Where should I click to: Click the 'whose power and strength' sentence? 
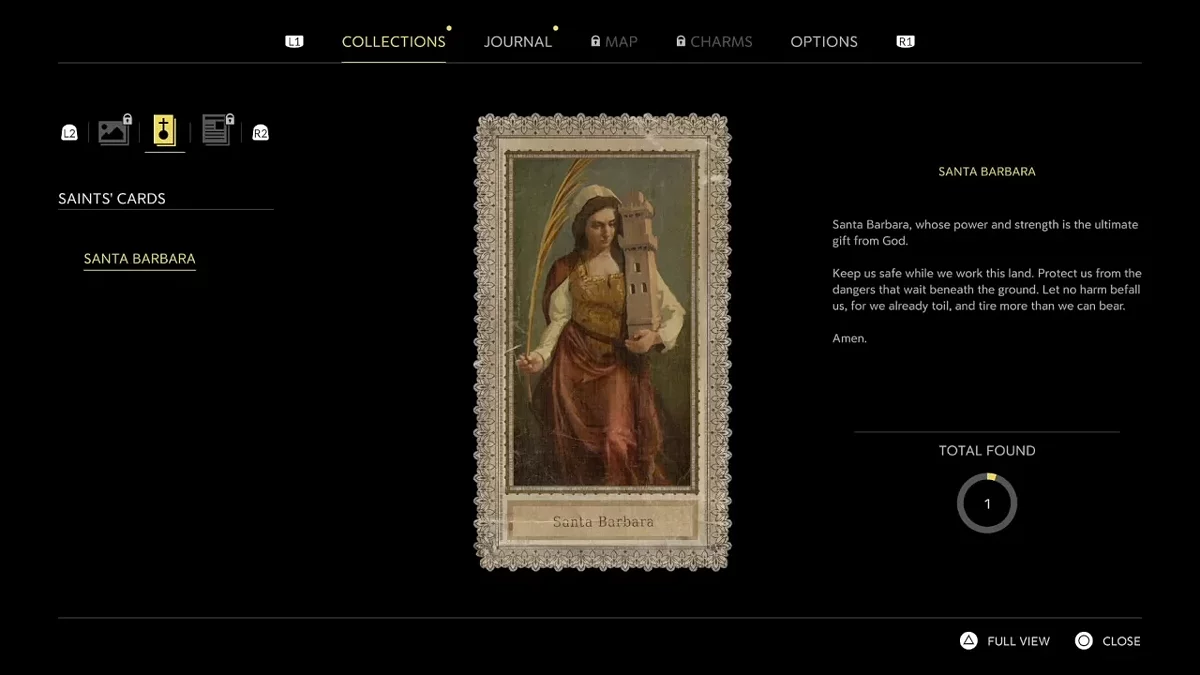[985, 233]
